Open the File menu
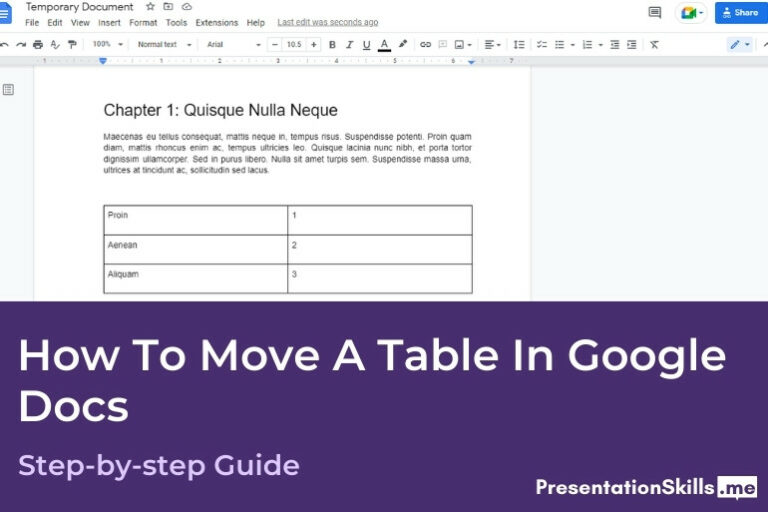The width and height of the screenshot is (768, 512). (x=32, y=23)
